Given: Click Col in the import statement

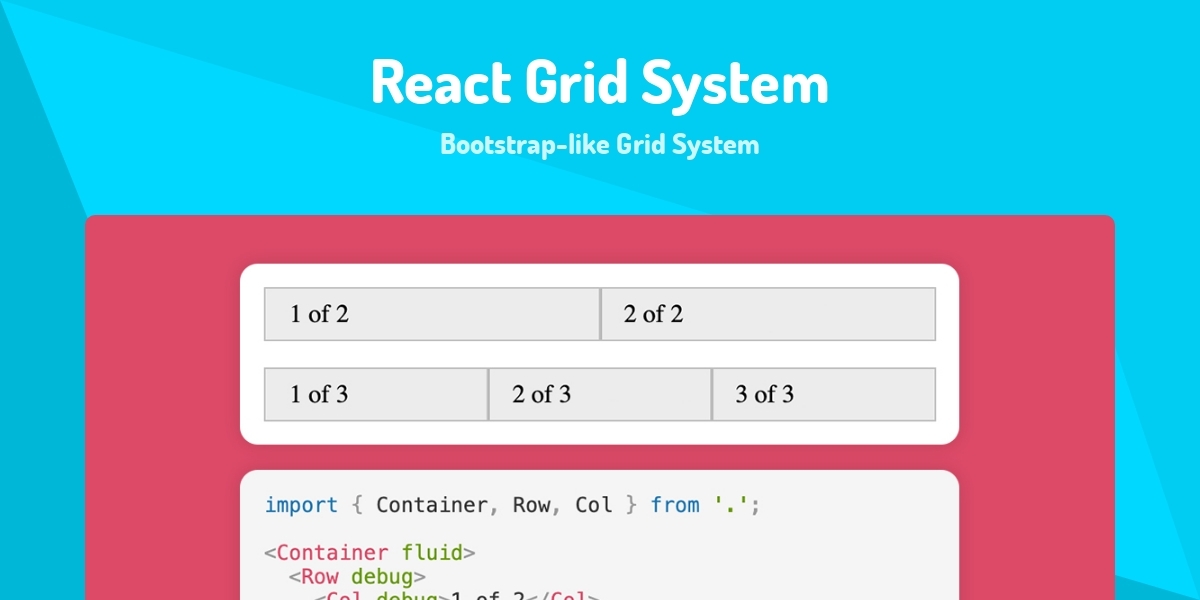Looking at the screenshot, I should click(x=594, y=505).
